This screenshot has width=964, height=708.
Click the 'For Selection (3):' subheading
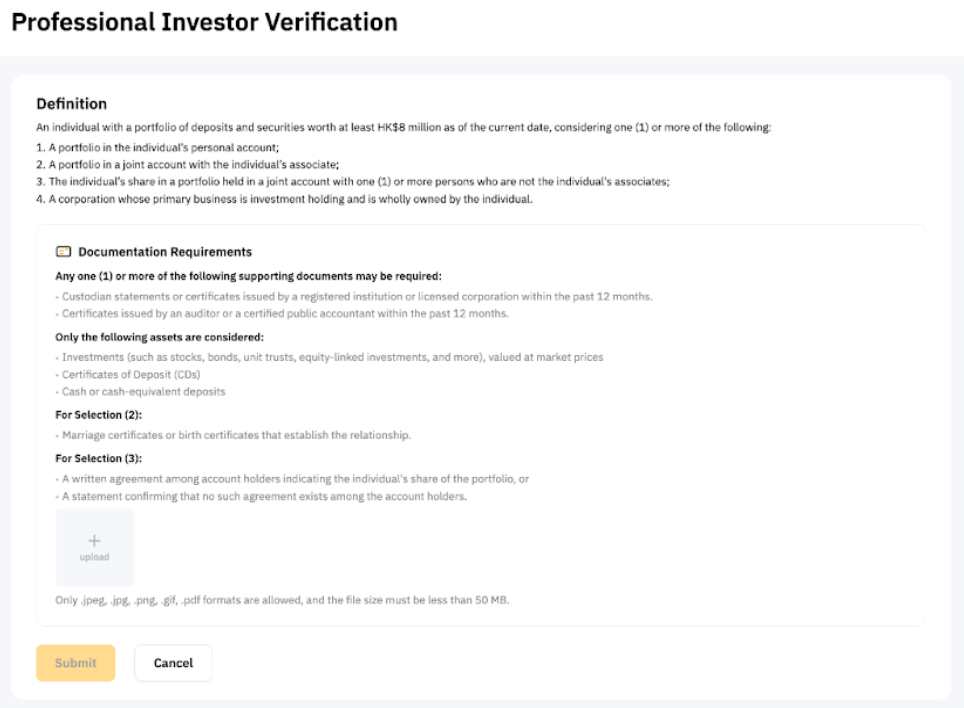pos(99,458)
